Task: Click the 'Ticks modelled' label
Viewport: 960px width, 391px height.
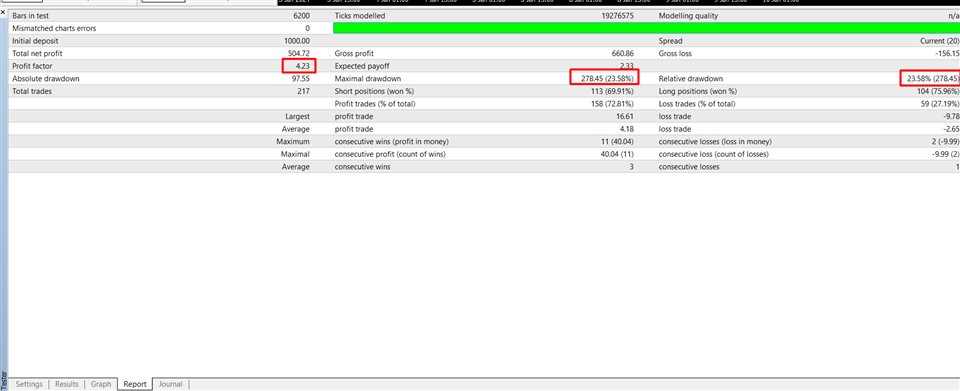Action: (x=360, y=16)
